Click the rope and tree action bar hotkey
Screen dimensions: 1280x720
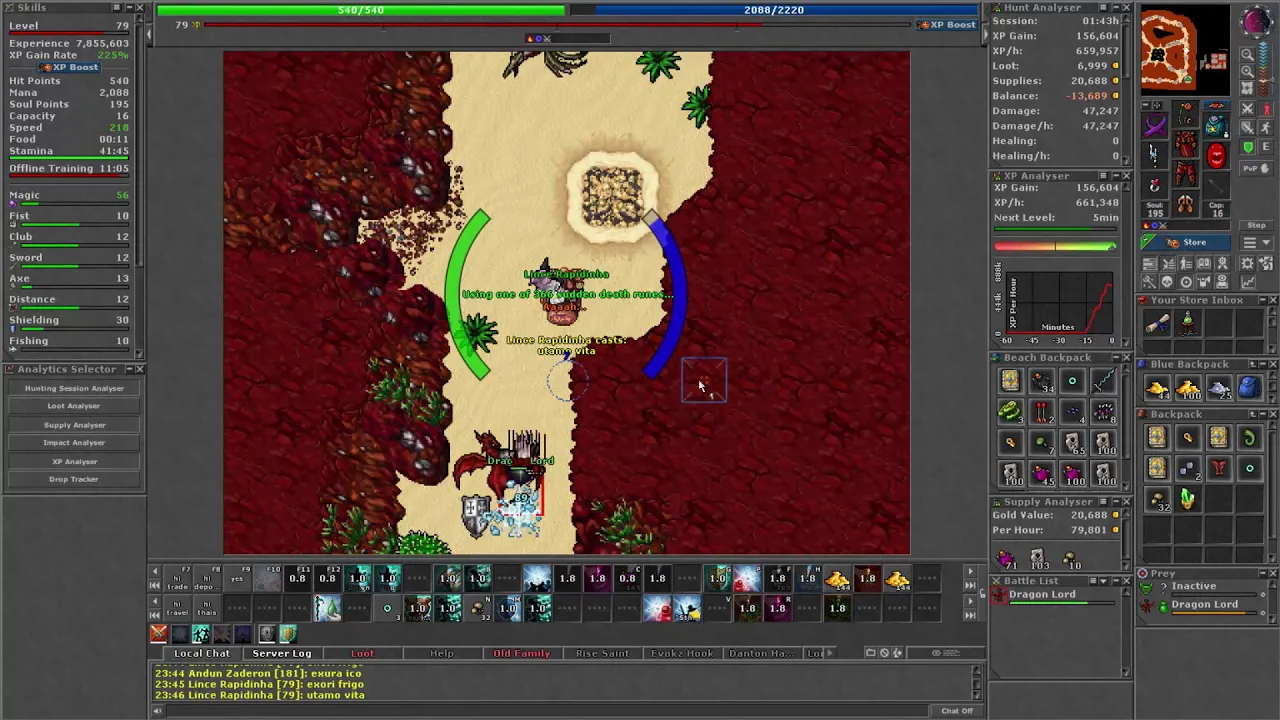[x=327, y=607]
